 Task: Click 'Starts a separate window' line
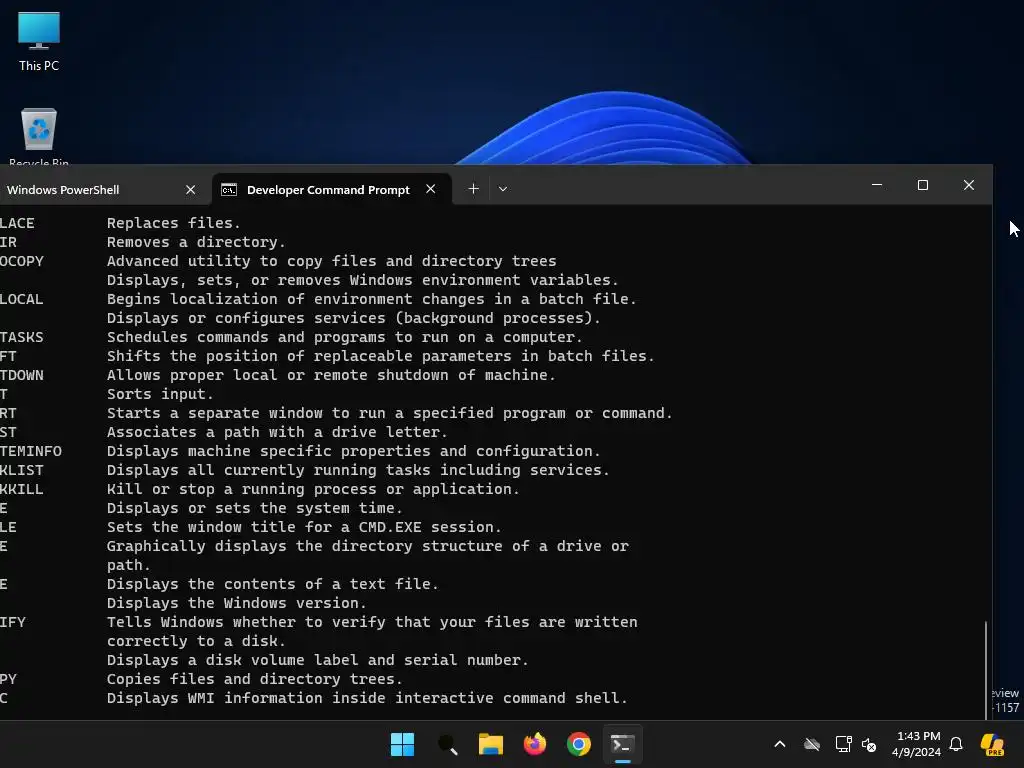tap(390, 413)
